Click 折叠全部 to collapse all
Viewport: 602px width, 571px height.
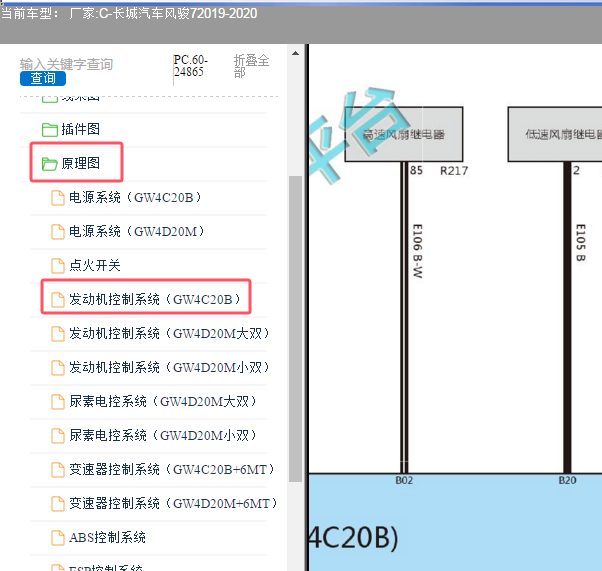[251, 66]
